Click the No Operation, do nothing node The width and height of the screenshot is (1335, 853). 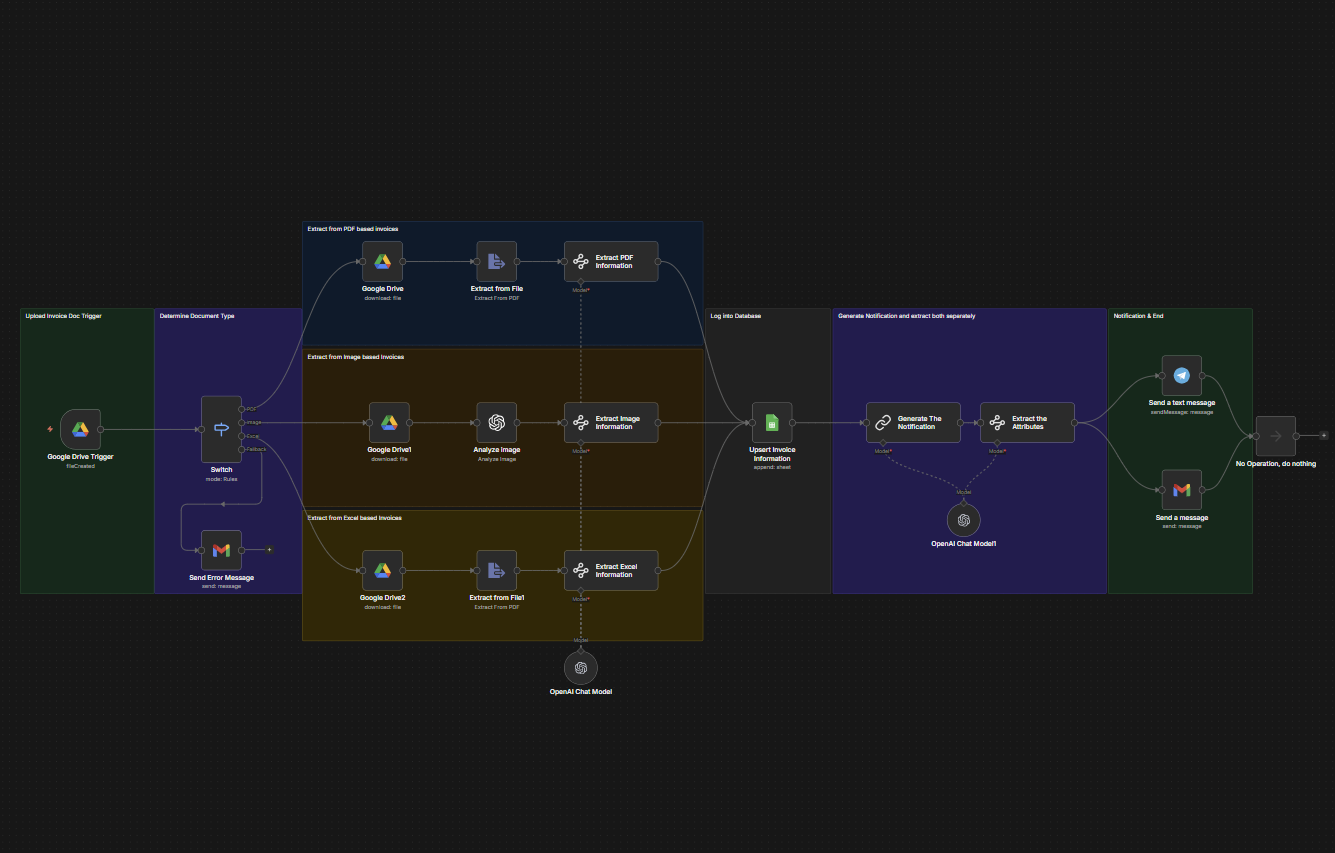click(1275, 435)
